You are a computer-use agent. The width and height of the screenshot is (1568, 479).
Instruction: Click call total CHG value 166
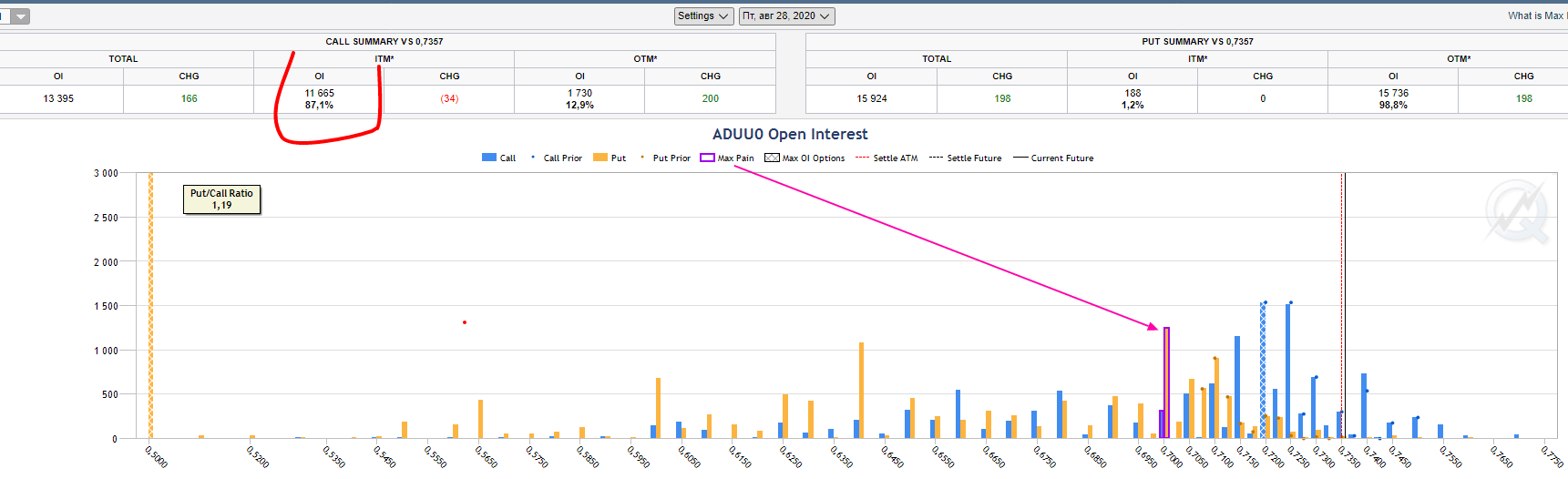tap(189, 98)
